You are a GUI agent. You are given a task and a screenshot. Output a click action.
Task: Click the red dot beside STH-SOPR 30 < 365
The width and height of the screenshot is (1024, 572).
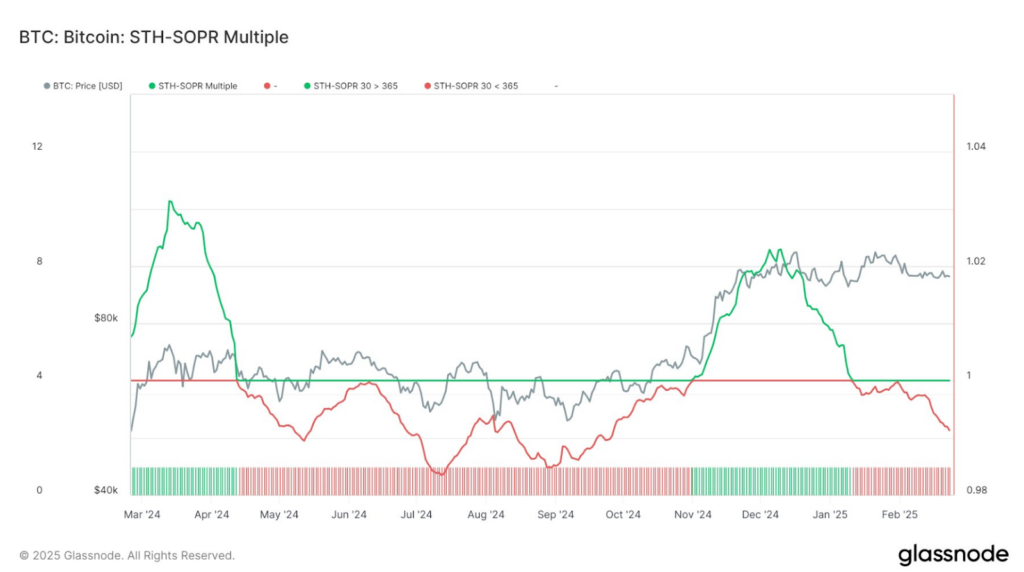427,86
